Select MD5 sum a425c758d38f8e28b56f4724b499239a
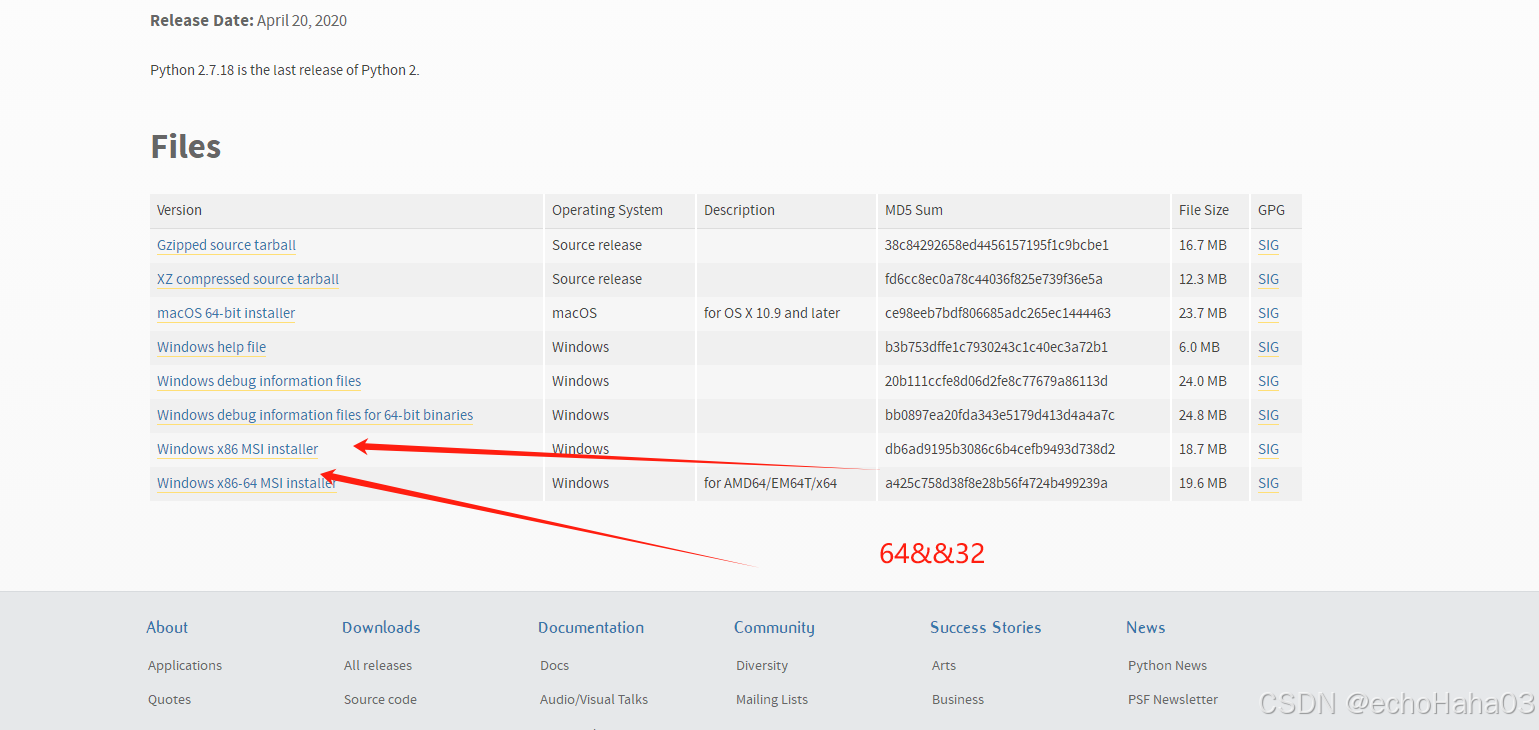 (996, 483)
